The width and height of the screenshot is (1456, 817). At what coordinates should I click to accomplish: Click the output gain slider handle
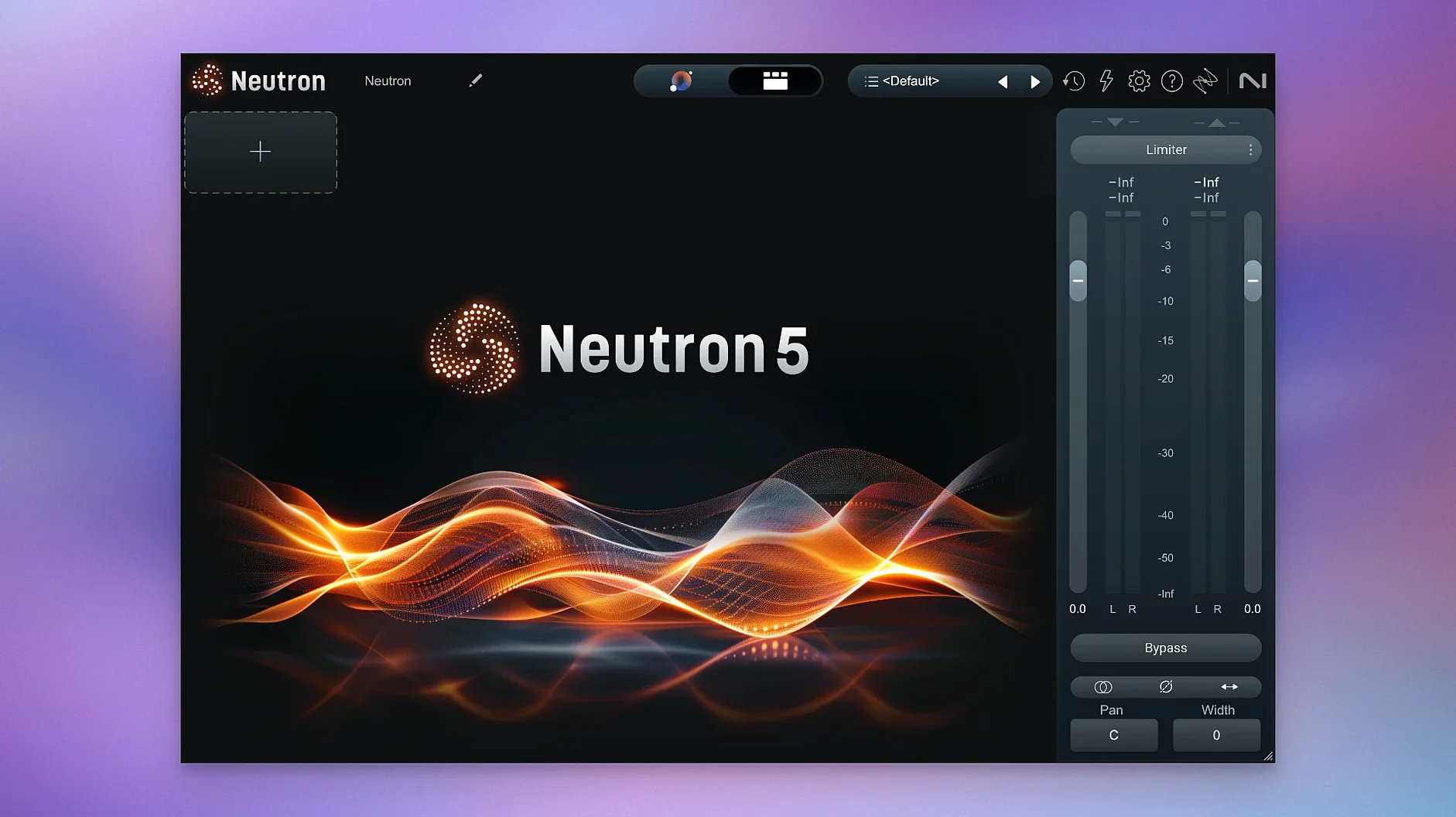(1253, 280)
